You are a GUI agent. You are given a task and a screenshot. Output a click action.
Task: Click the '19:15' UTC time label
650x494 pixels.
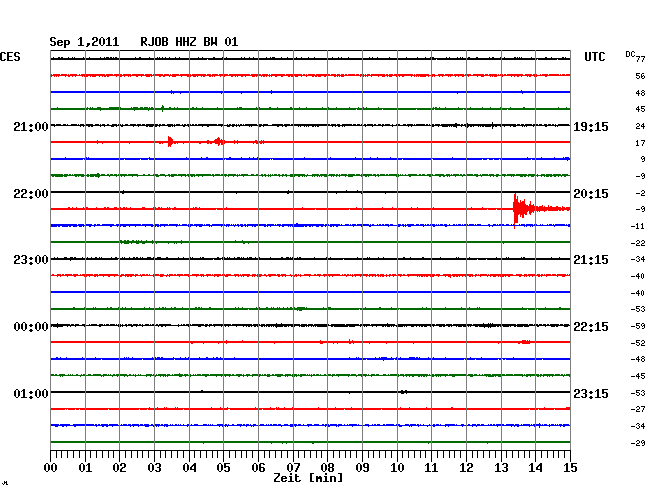(591, 126)
